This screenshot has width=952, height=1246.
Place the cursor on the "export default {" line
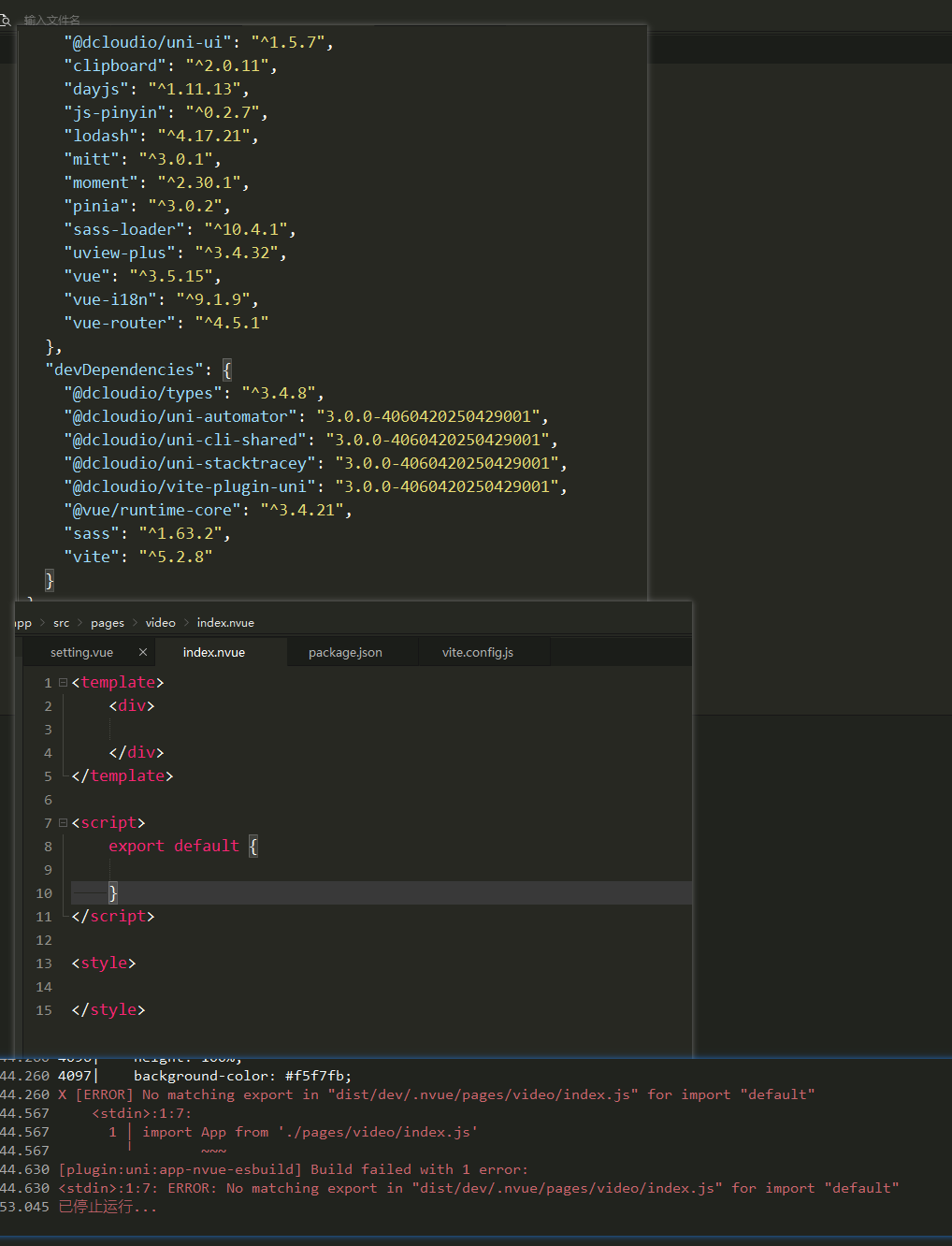click(x=183, y=847)
